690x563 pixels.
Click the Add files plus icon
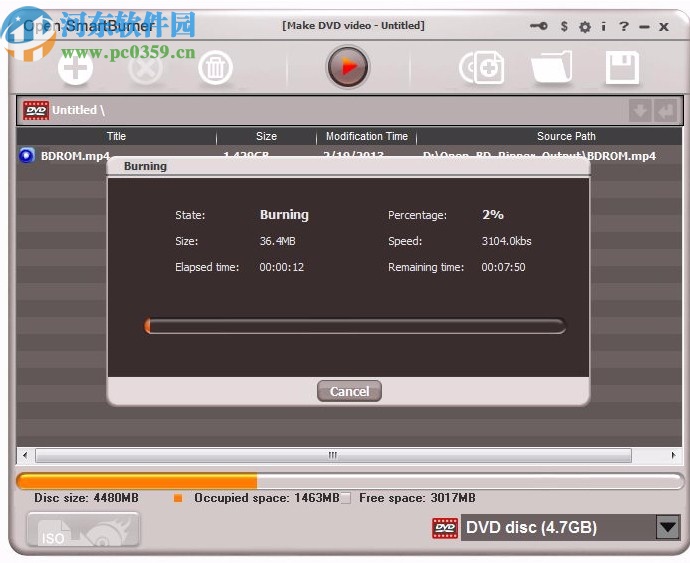75,68
